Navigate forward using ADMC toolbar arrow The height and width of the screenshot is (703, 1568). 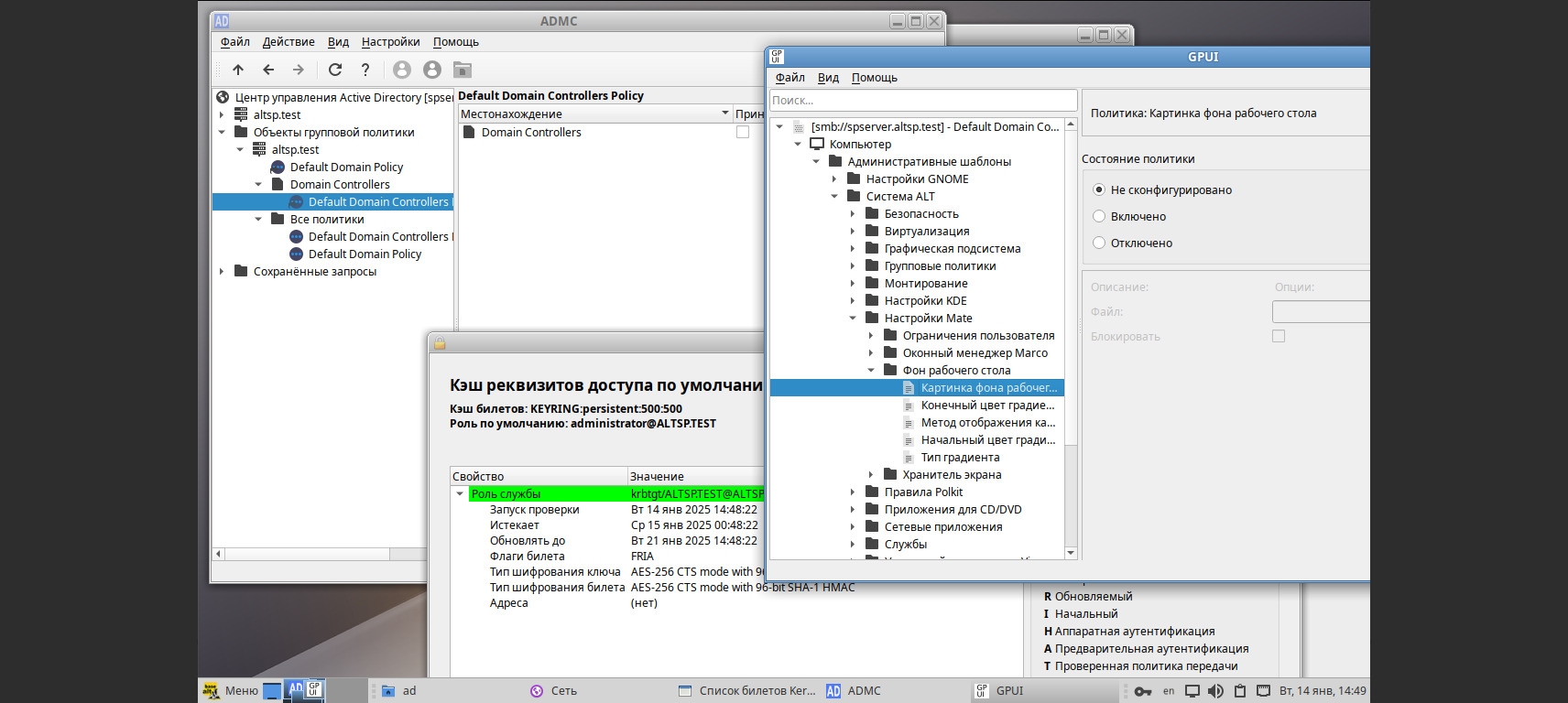(x=299, y=70)
